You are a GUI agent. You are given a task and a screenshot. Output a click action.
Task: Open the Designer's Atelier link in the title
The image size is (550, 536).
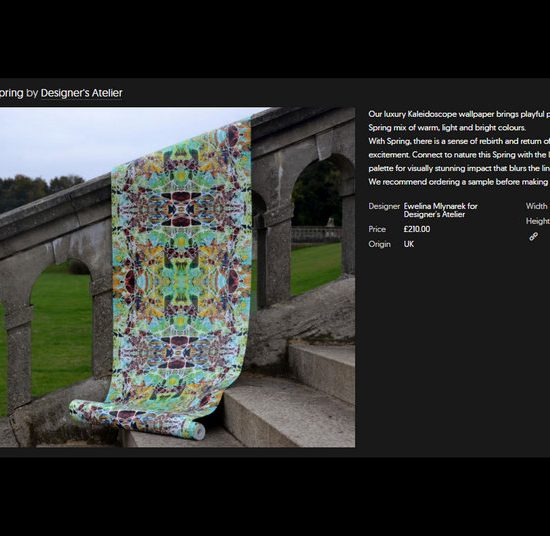pyautogui.click(x=82, y=93)
